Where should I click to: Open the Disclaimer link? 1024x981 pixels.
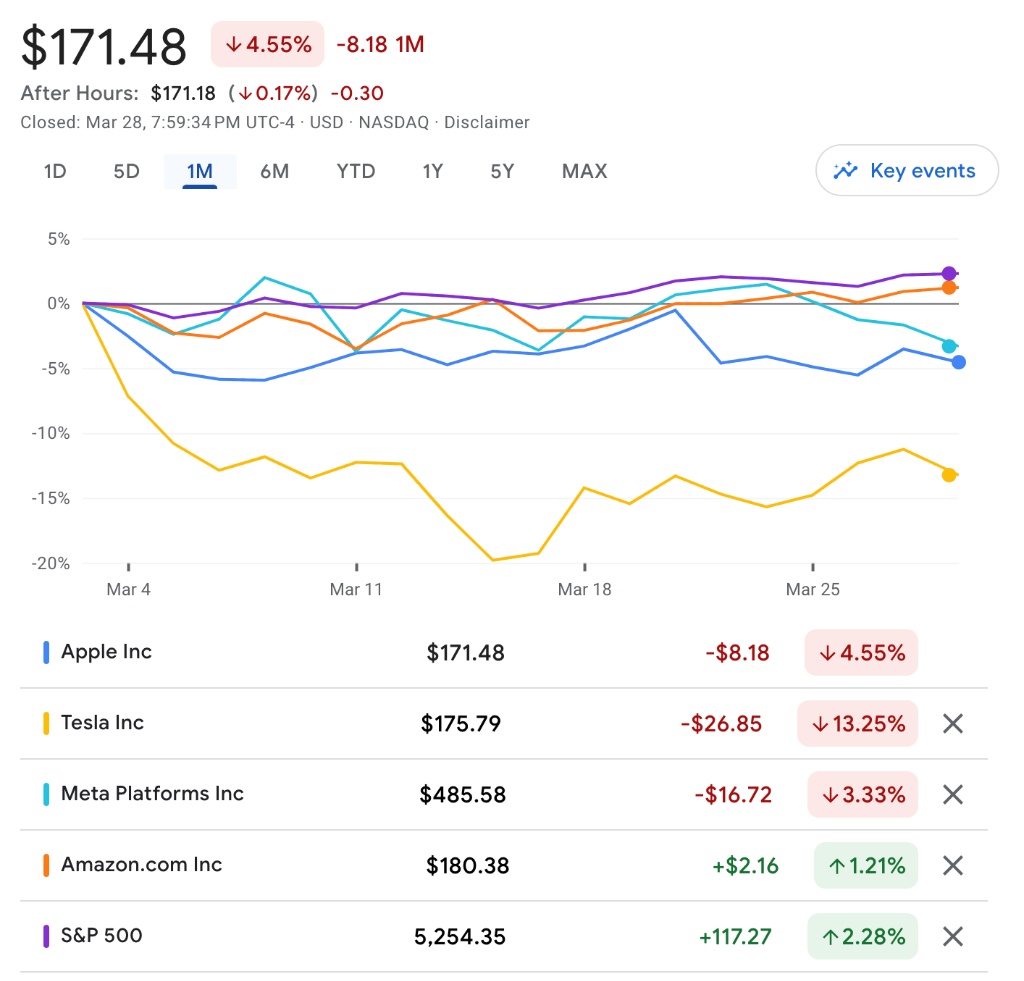click(x=486, y=122)
